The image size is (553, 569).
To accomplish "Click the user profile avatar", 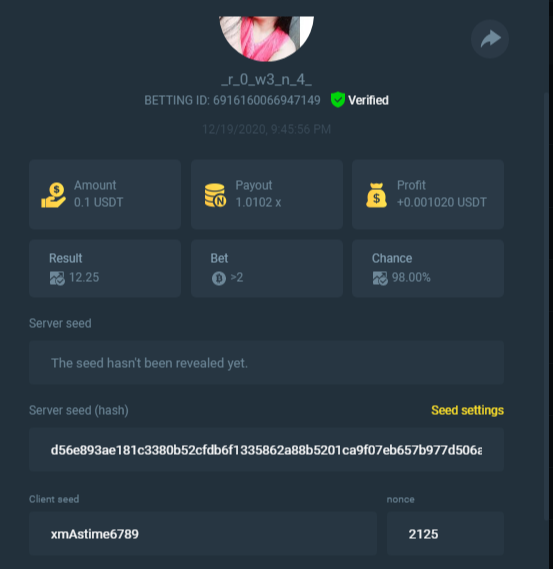I will (266, 38).
